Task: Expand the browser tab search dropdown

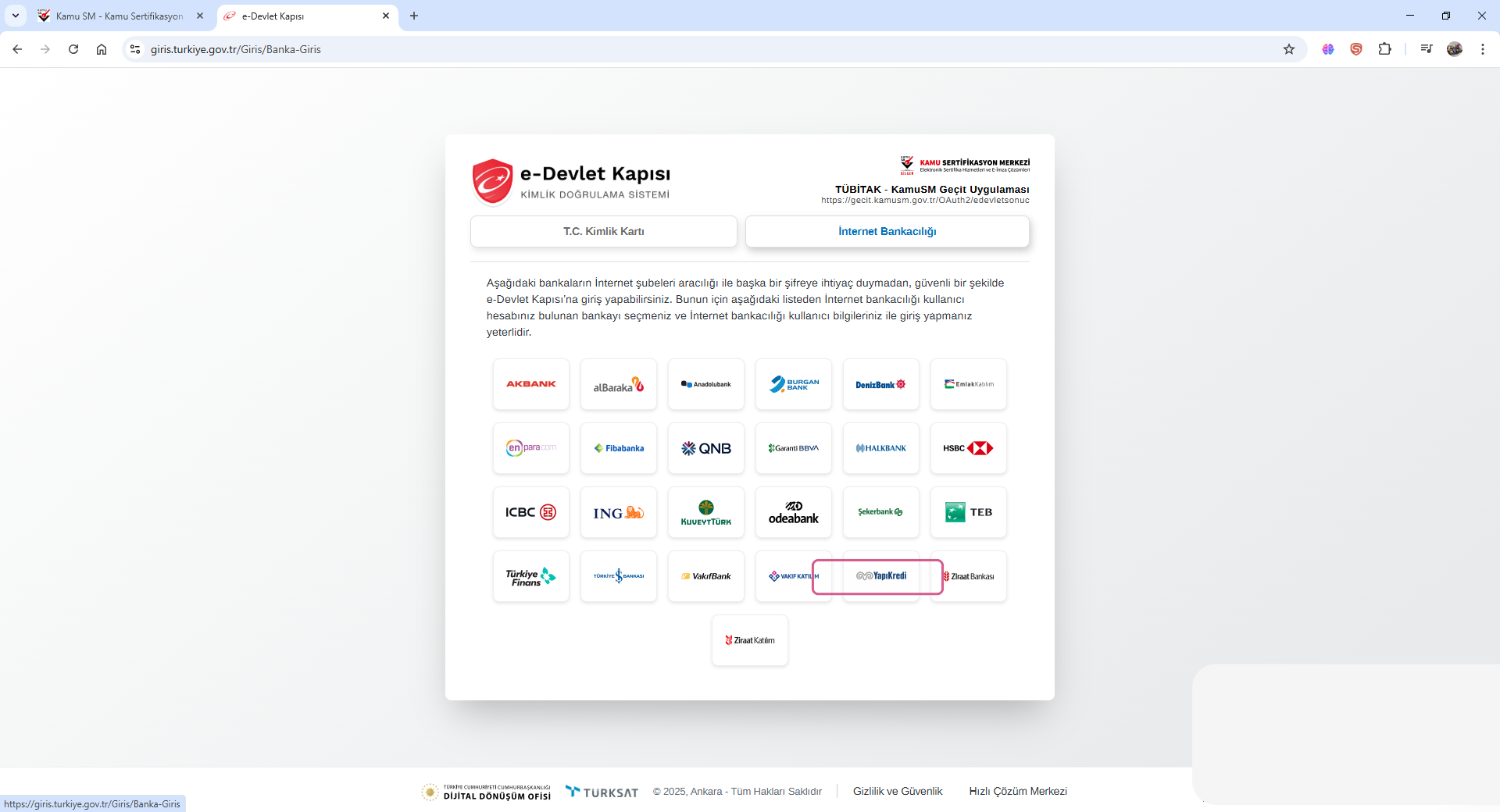Action: click(x=15, y=16)
